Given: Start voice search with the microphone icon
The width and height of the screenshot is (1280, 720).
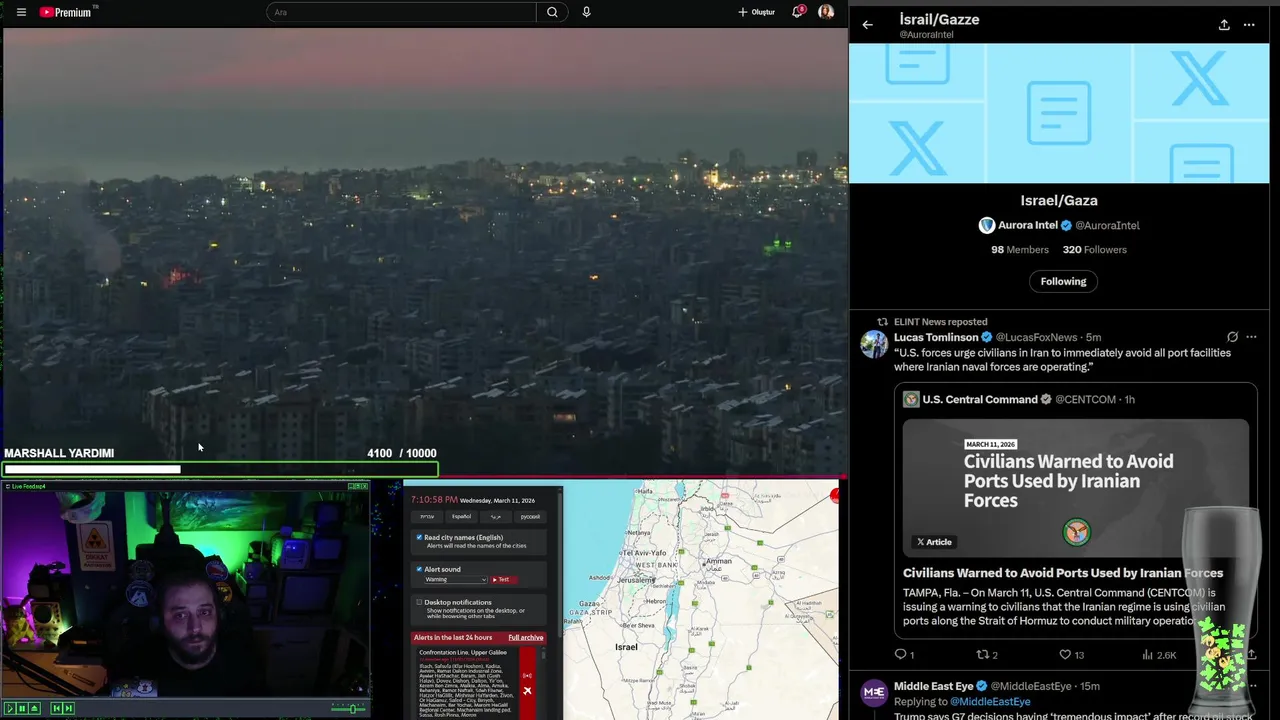Looking at the screenshot, I should pyautogui.click(x=586, y=12).
